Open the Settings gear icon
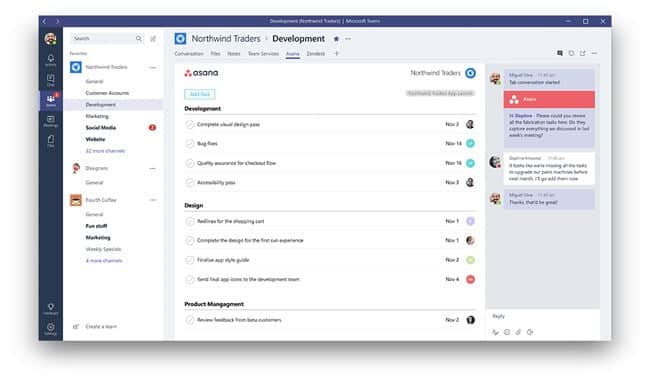Screen dimensions: 650x380 51,329
